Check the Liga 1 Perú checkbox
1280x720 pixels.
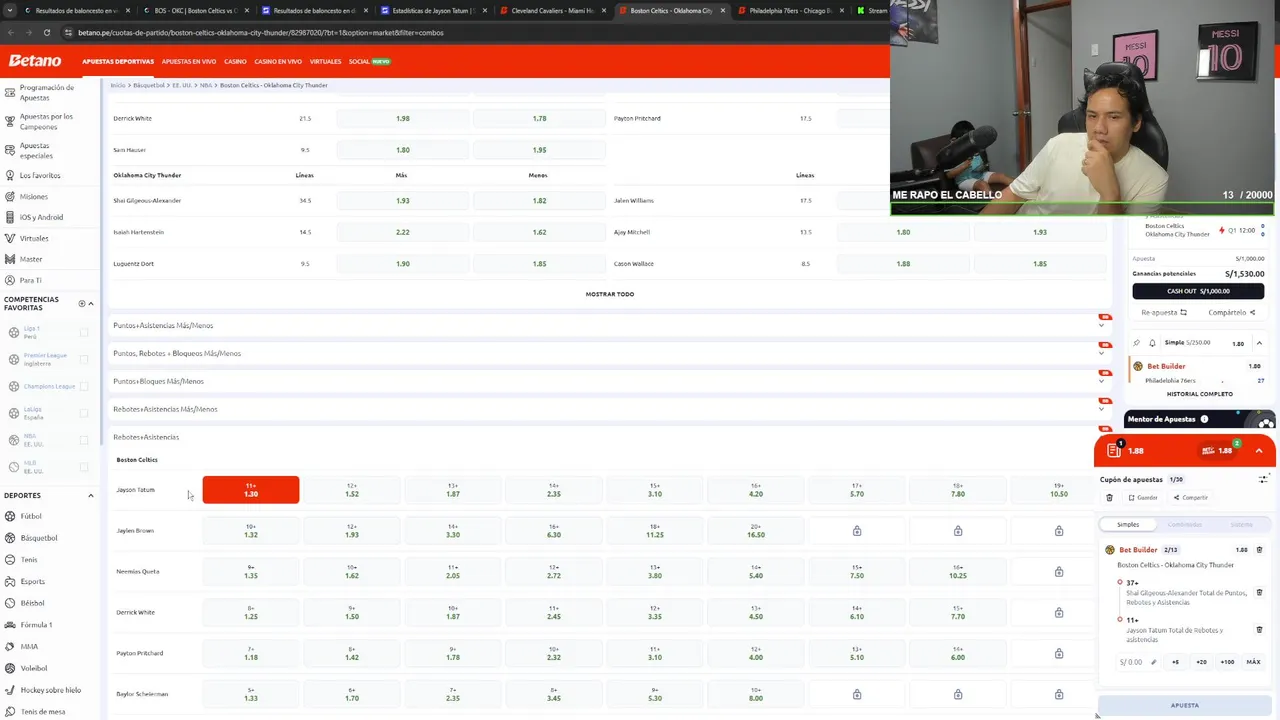(x=84, y=332)
